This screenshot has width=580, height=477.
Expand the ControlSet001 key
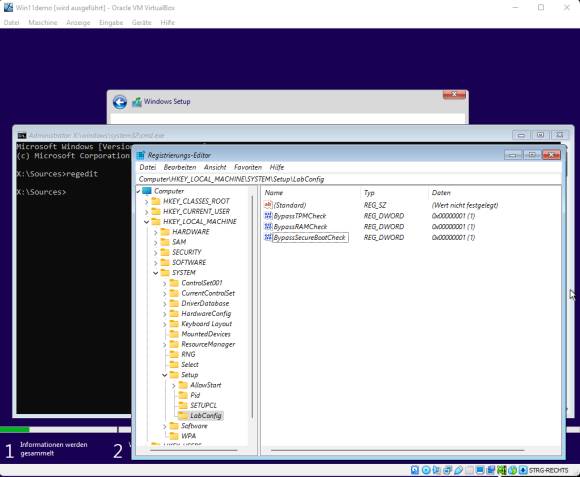tap(165, 283)
